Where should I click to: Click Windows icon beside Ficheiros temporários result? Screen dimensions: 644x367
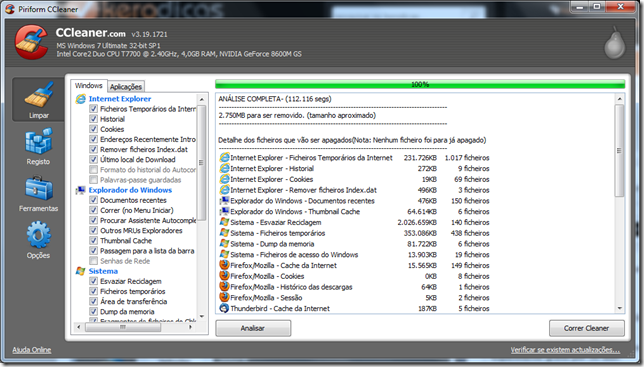224,233
